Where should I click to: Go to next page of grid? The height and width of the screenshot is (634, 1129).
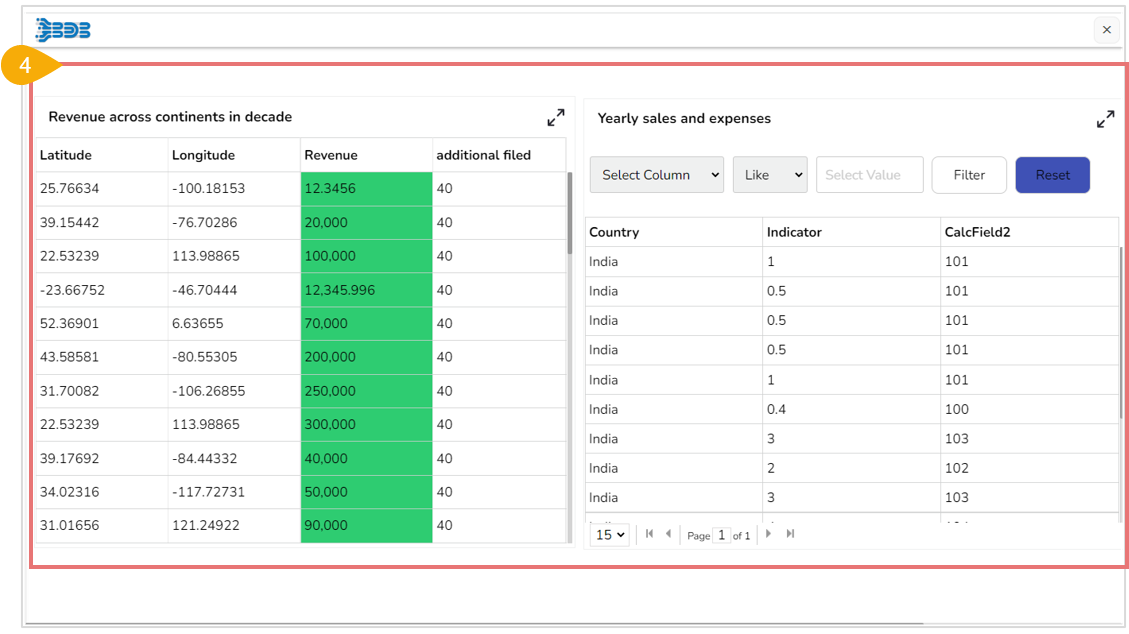pos(769,534)
